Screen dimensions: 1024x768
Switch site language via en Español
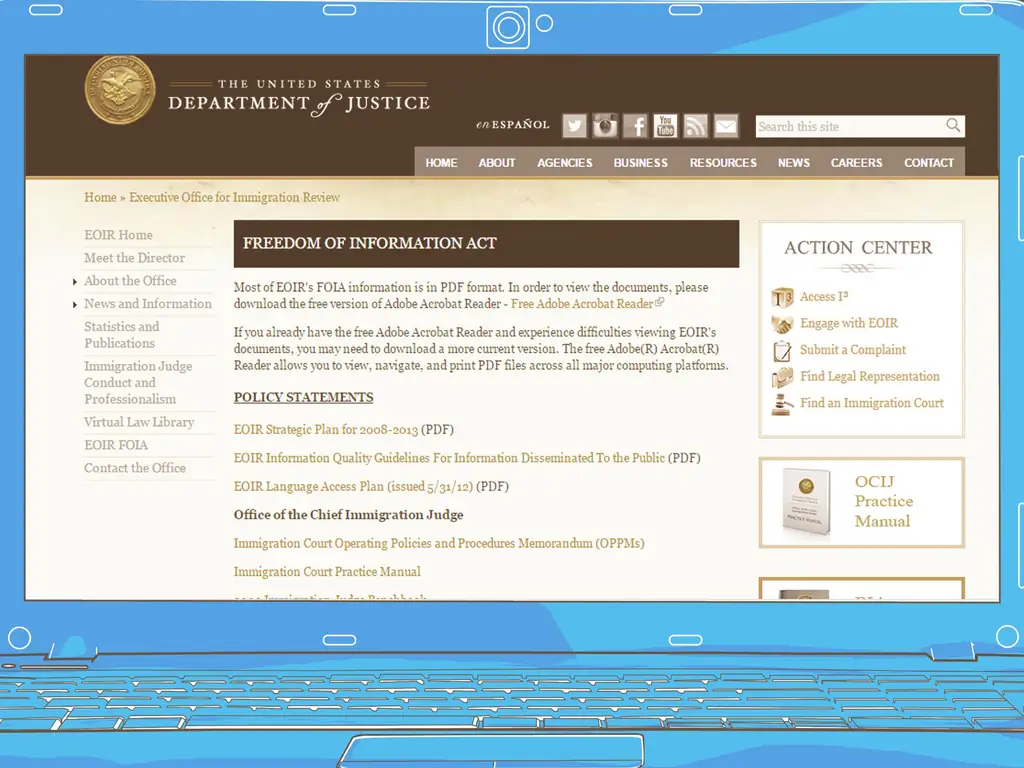[x=512, y=125]
